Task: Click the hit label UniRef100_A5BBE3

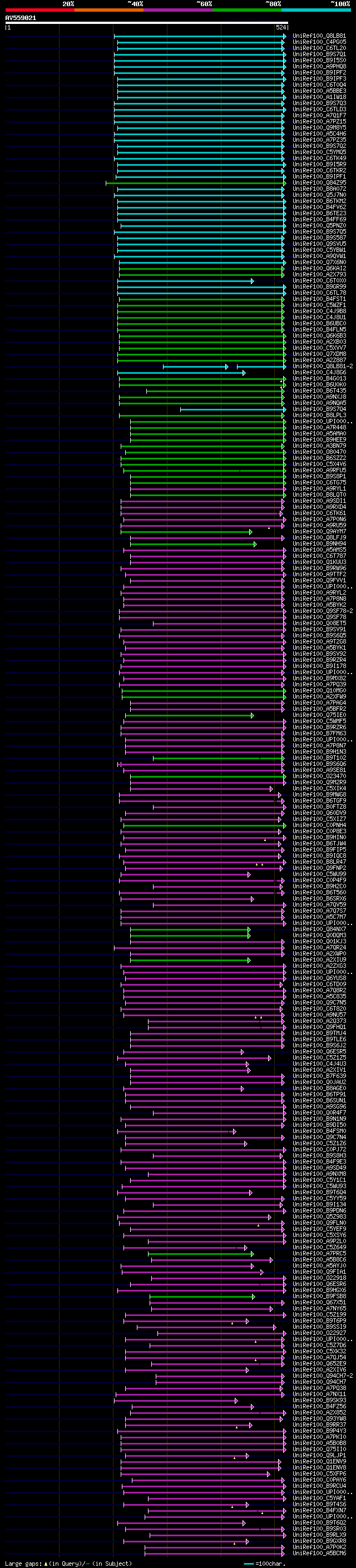Action: click(x=319, y=91)
